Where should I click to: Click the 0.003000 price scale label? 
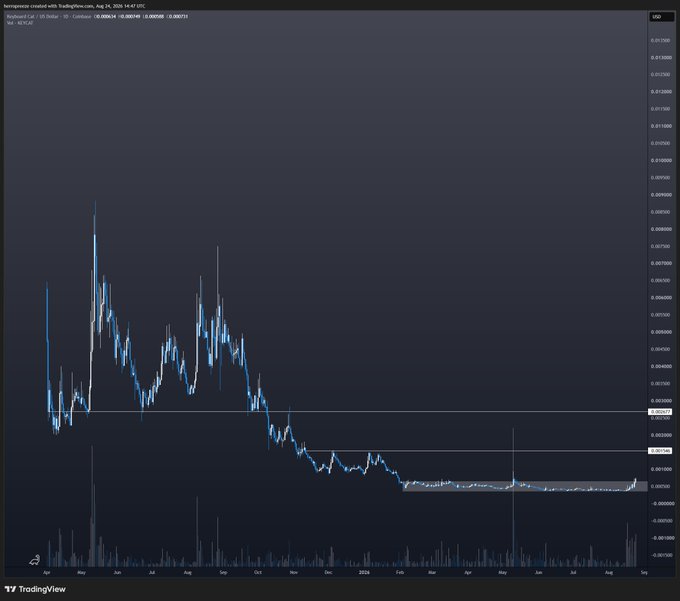[660, 401]
